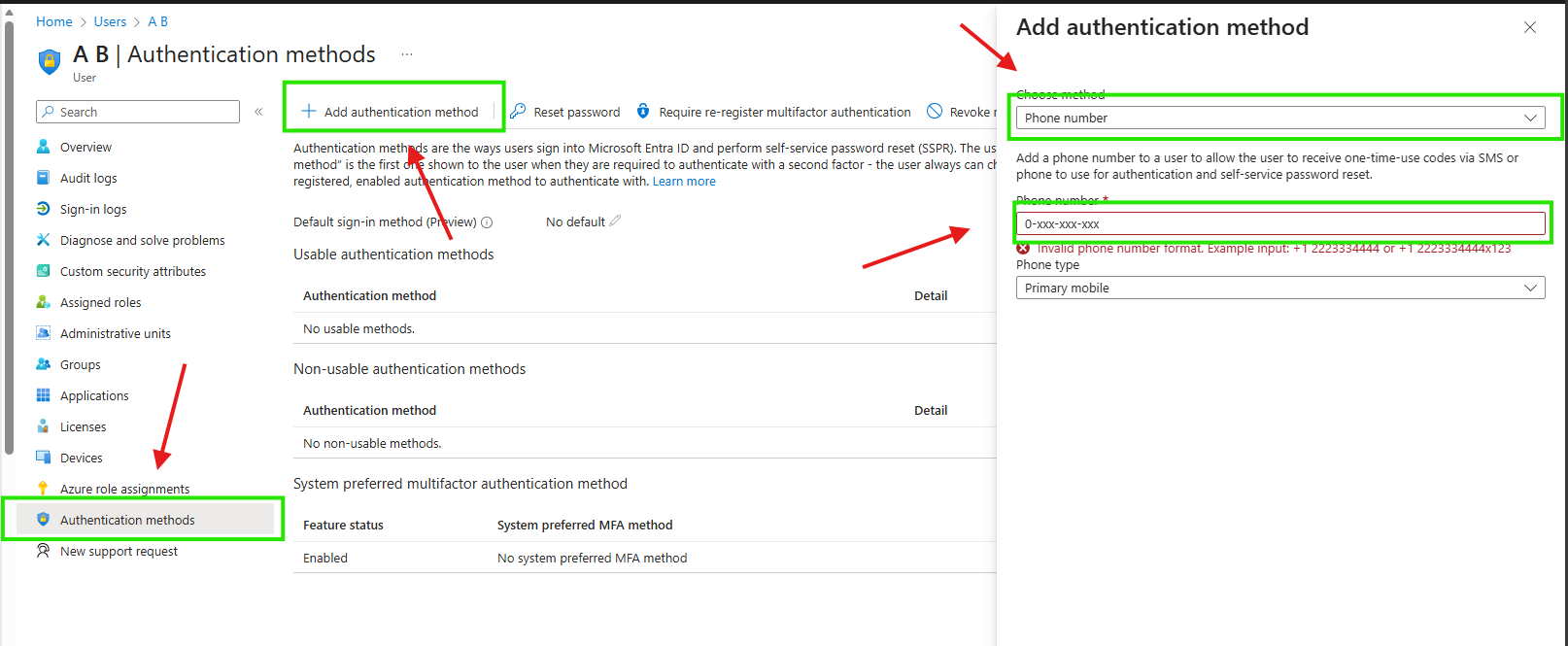Click the 'No usable methods.' row

[644, 328]
